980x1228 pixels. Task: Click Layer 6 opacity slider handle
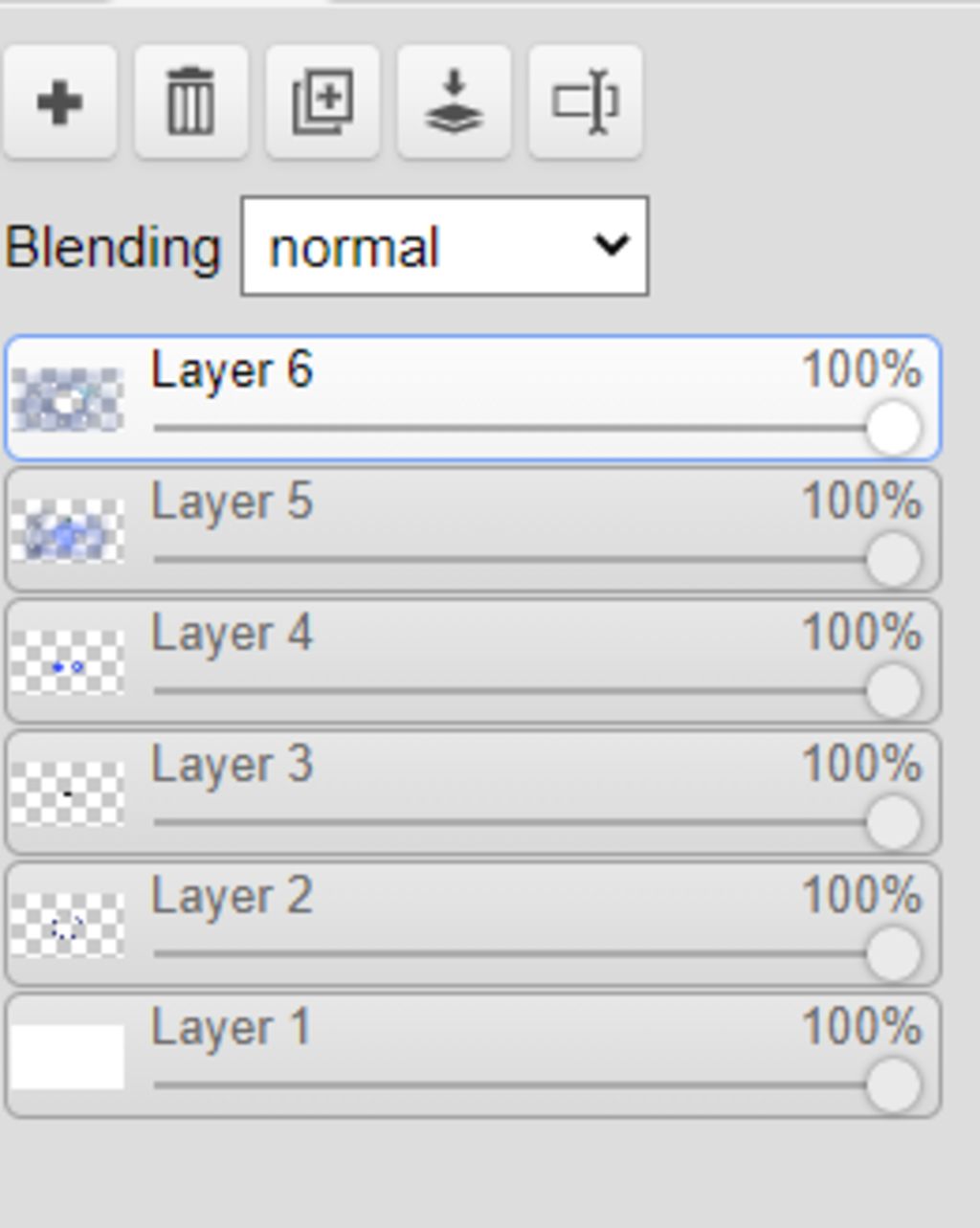pyautogui.click(x=893, y=427)
